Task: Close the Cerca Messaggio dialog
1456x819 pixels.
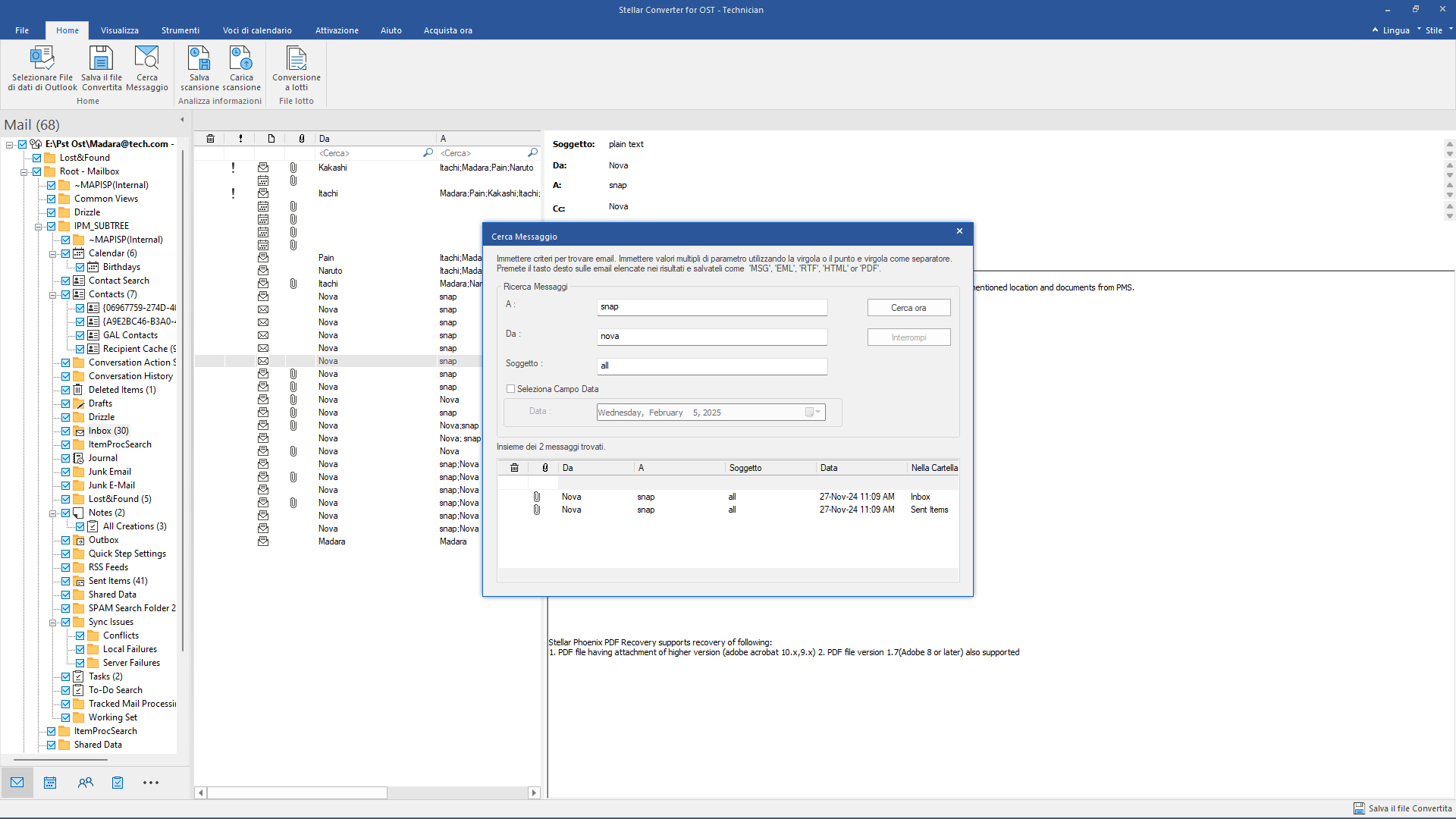Action: click(959, 231)
